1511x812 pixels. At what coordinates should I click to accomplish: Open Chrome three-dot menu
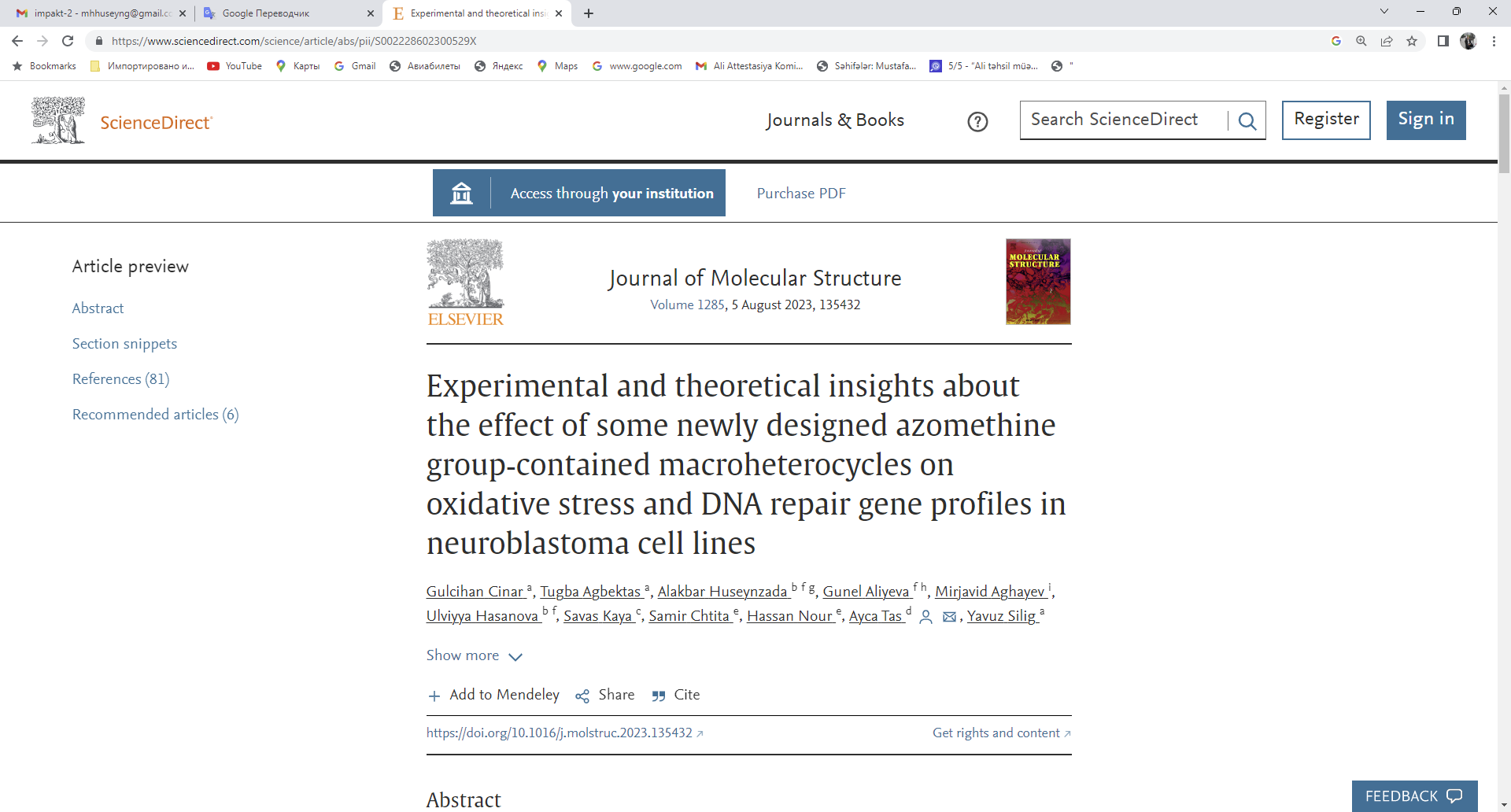1494,41
